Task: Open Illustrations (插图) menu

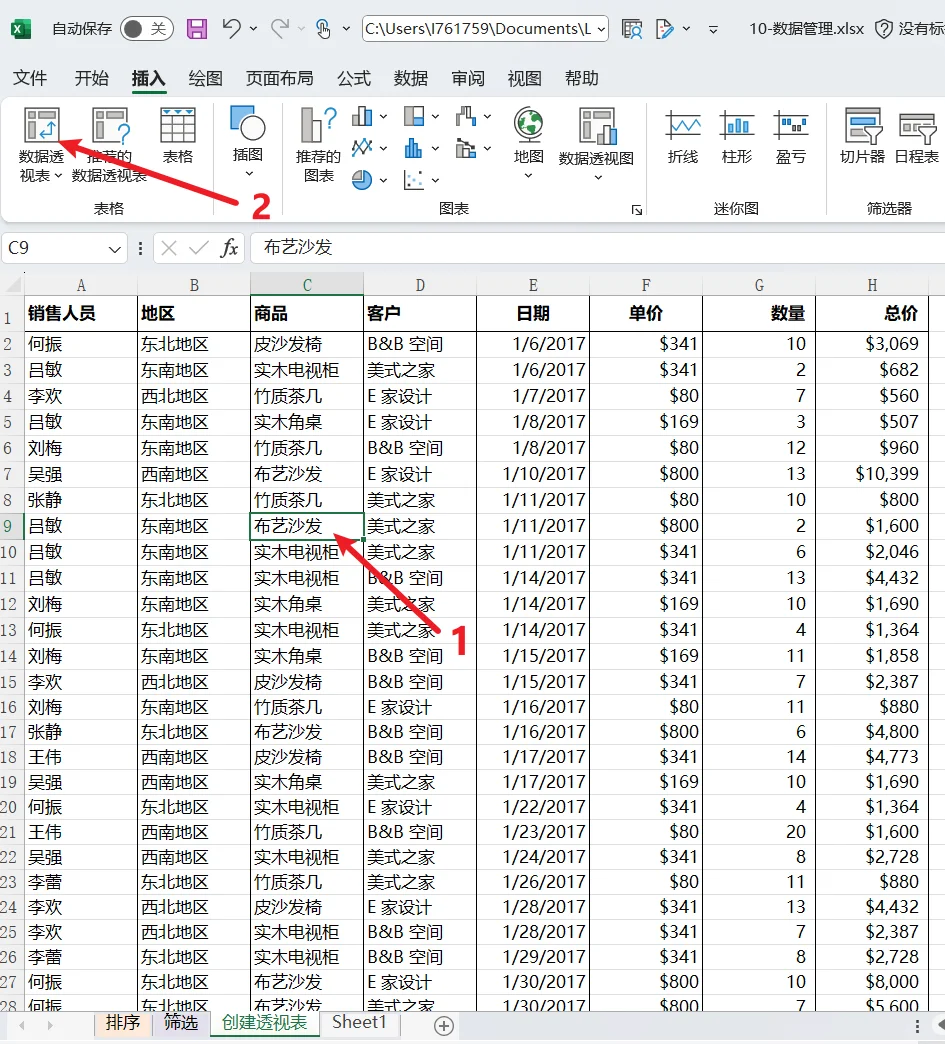Action: pos(248,141)
